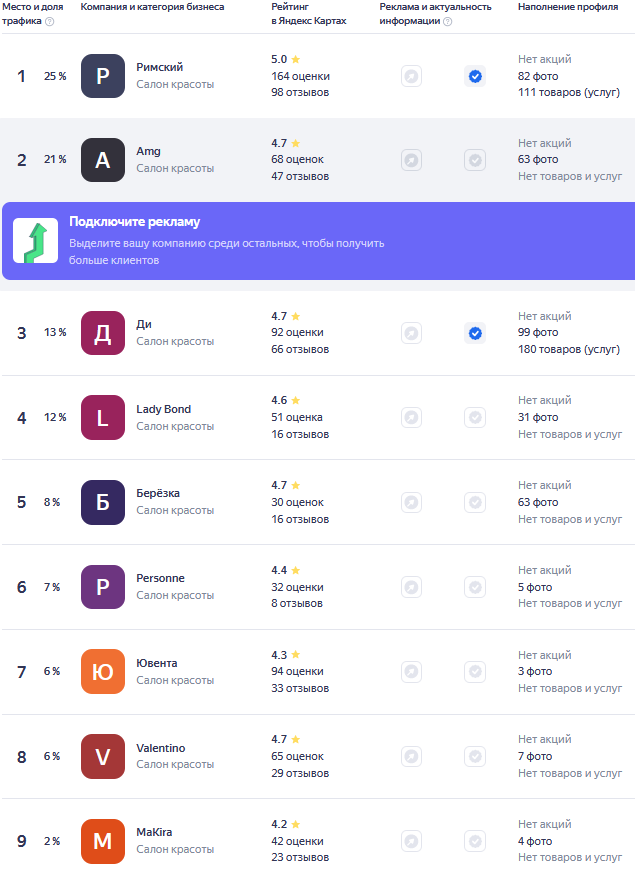Click the blue verified checkmark for Ди
Viewport: 635px width, 875px height.
point(475,333)
